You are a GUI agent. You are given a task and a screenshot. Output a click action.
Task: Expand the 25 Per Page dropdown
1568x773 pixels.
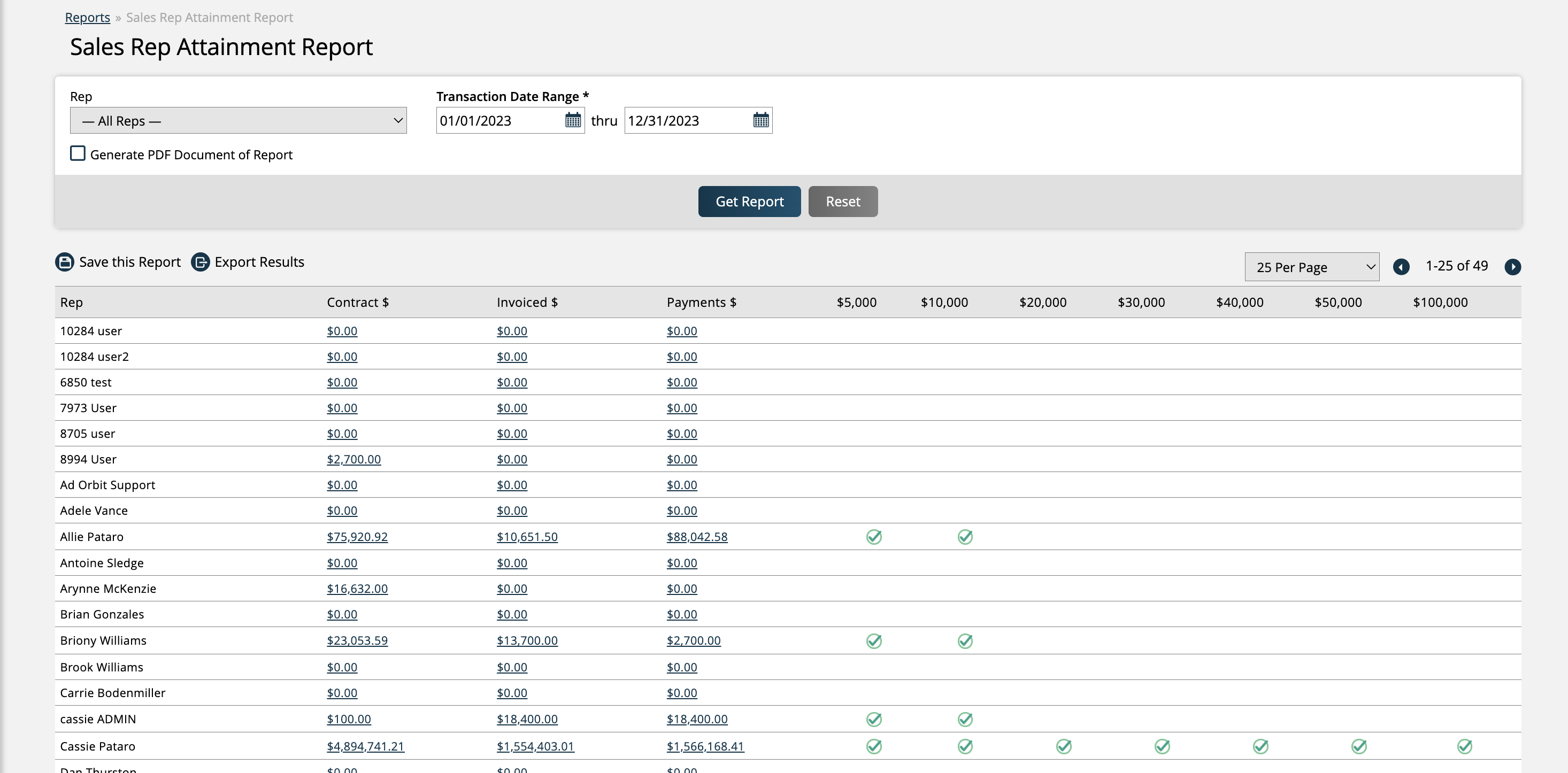1311,267
